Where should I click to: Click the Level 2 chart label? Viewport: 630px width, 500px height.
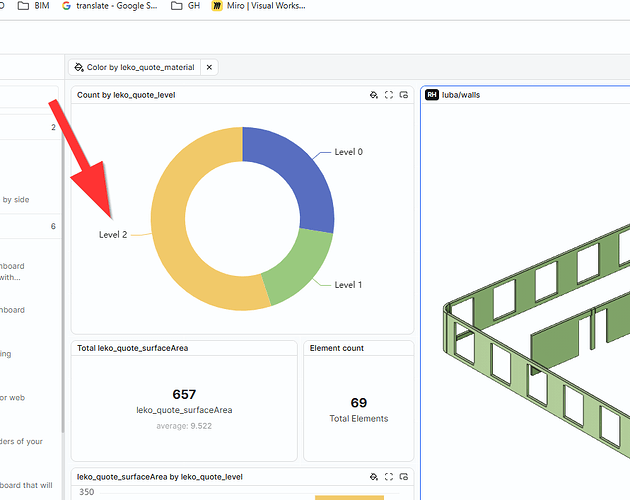click(113, 235)
